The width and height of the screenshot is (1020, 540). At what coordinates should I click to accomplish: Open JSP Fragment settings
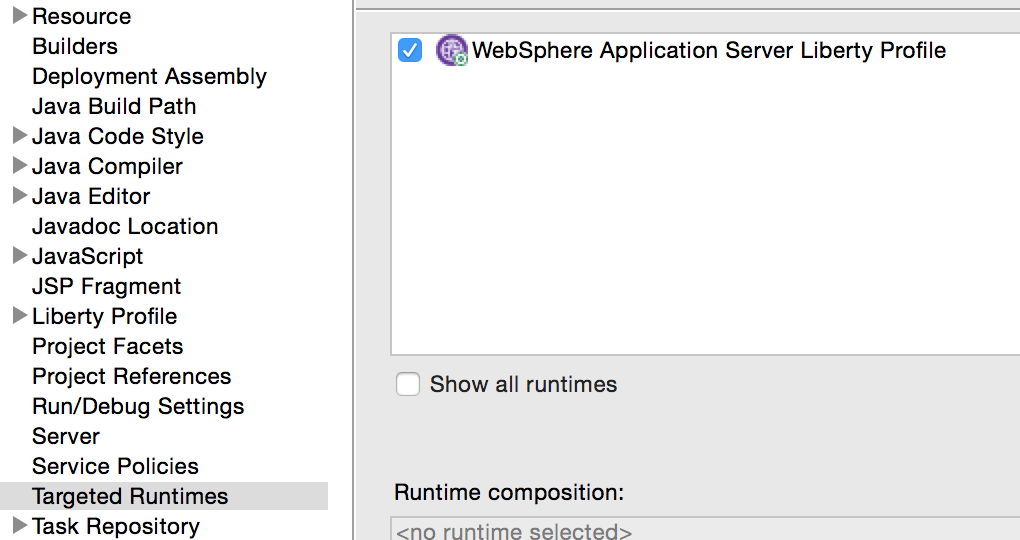[107, 286]
